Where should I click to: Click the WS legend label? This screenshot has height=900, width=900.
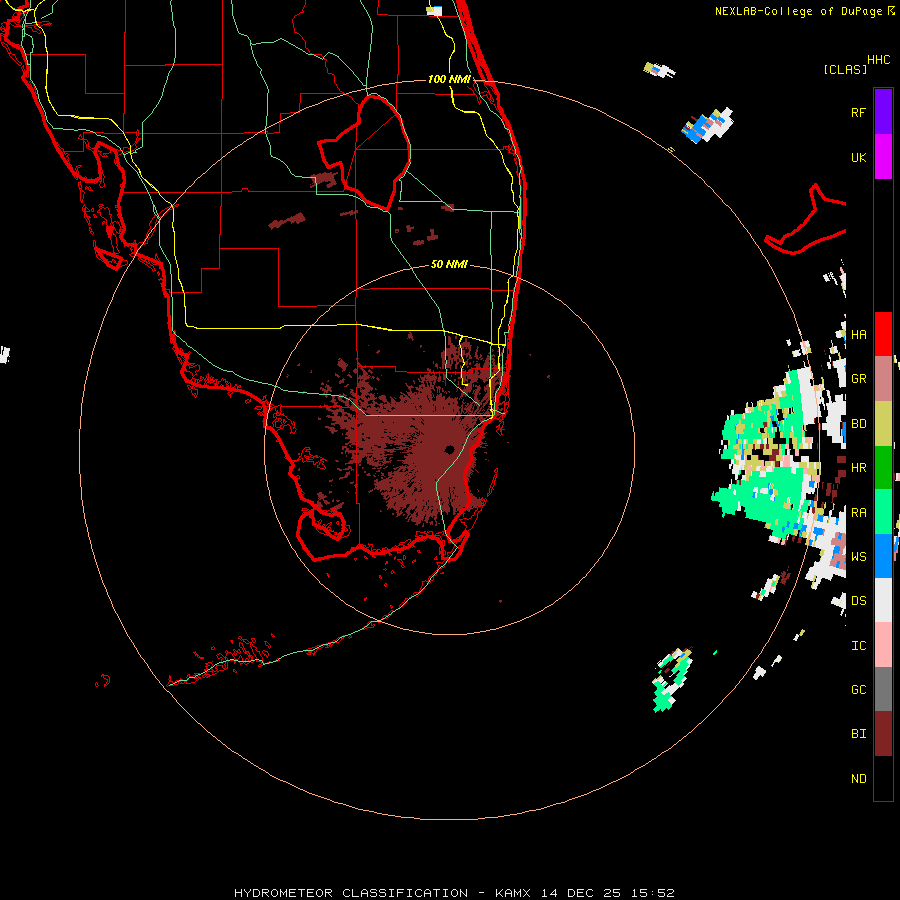pos(858,556)
